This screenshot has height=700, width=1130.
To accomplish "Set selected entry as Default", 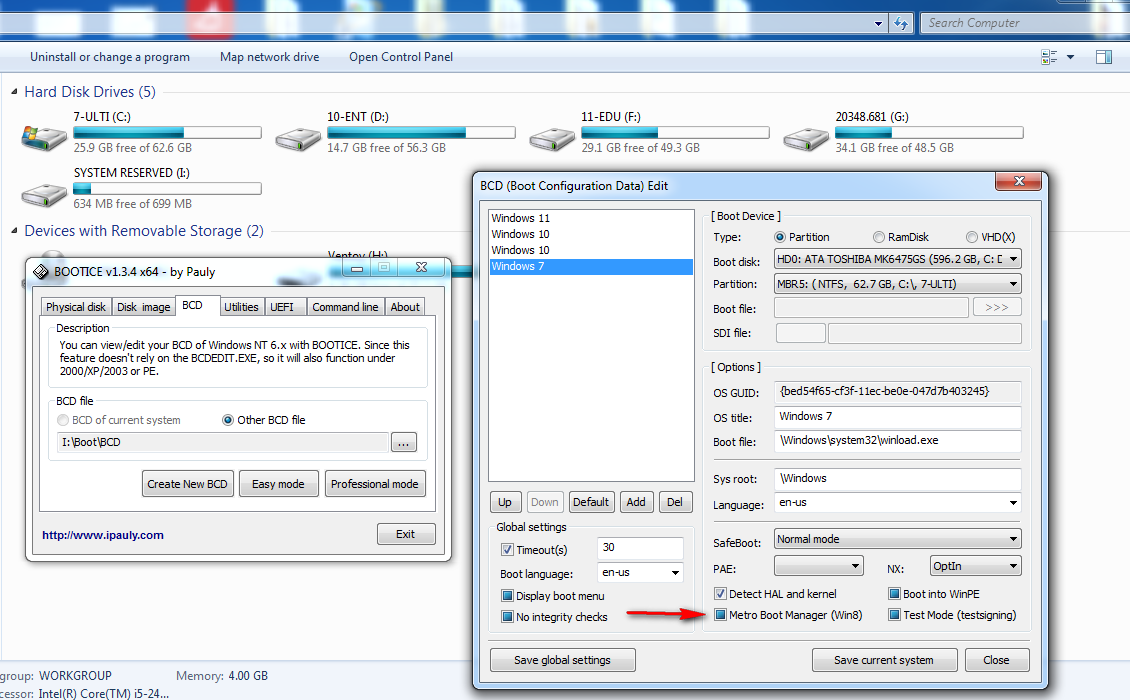I will [x=591, y=502].
